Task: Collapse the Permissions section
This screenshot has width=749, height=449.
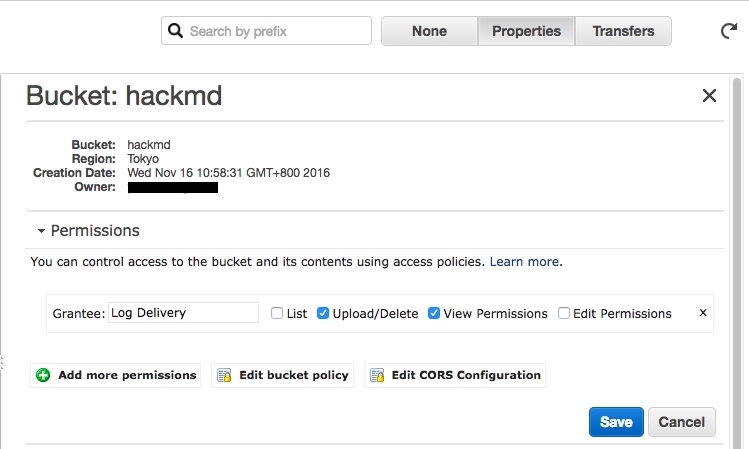Action: tap(42, 231)
